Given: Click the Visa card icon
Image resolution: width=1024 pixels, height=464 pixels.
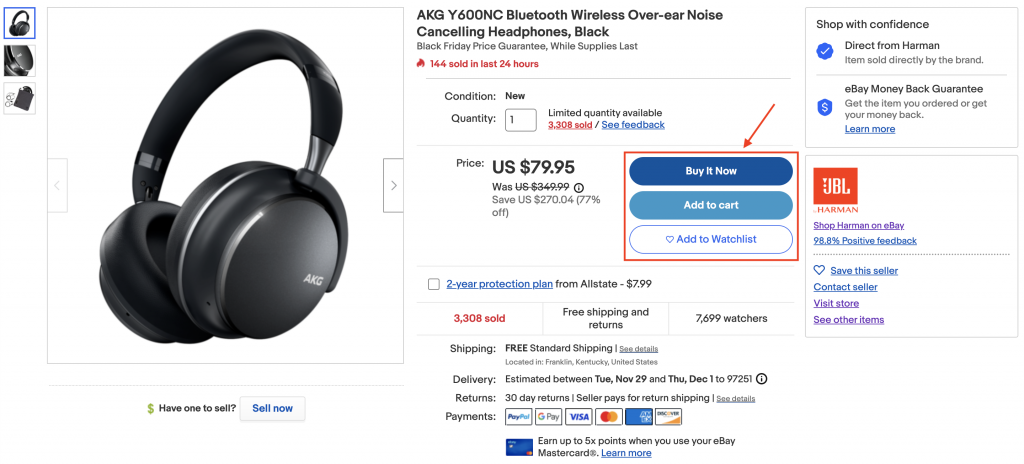Looking at the screenshot, I should click(x=579, y=416).
